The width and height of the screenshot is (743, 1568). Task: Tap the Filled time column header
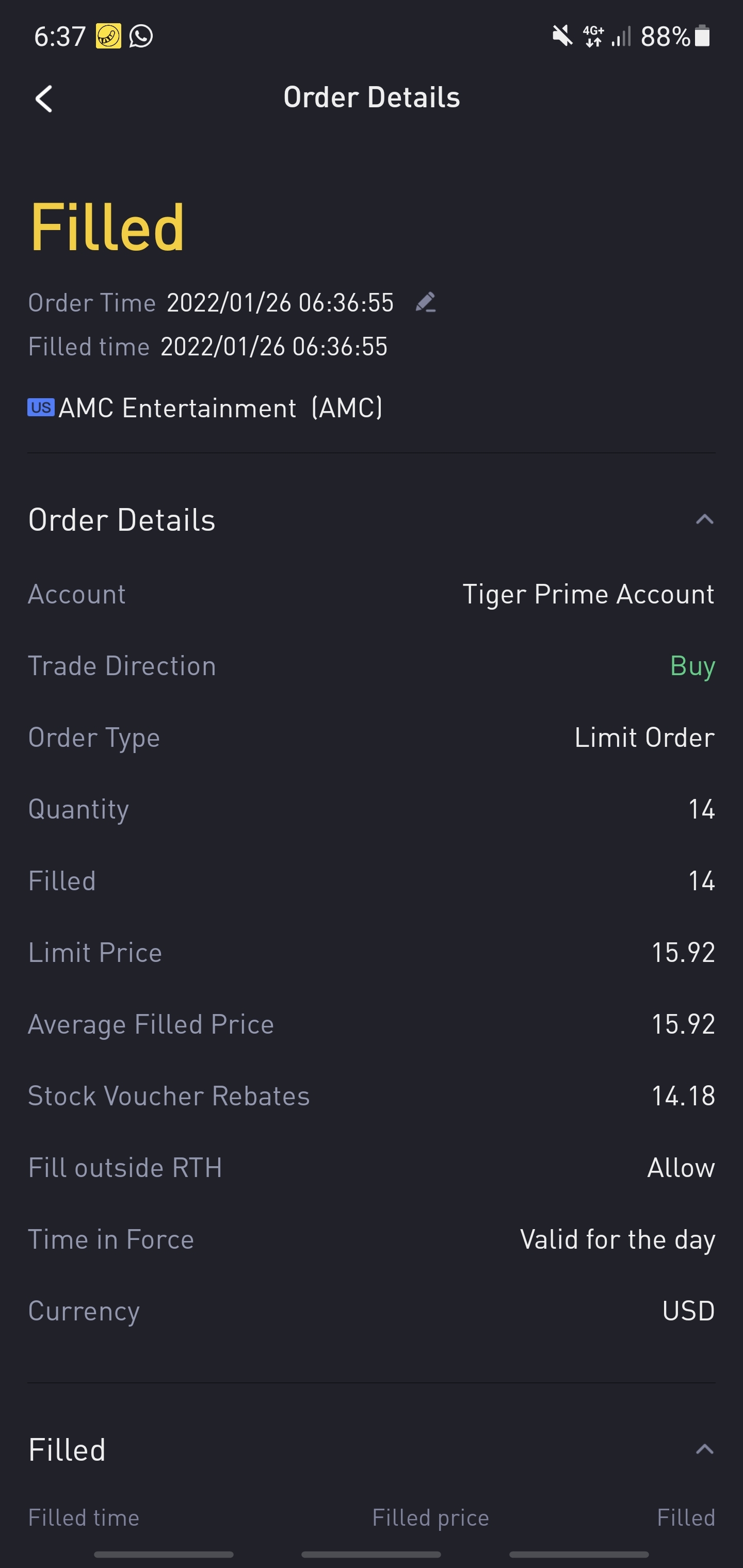[x=84, y=1517]
